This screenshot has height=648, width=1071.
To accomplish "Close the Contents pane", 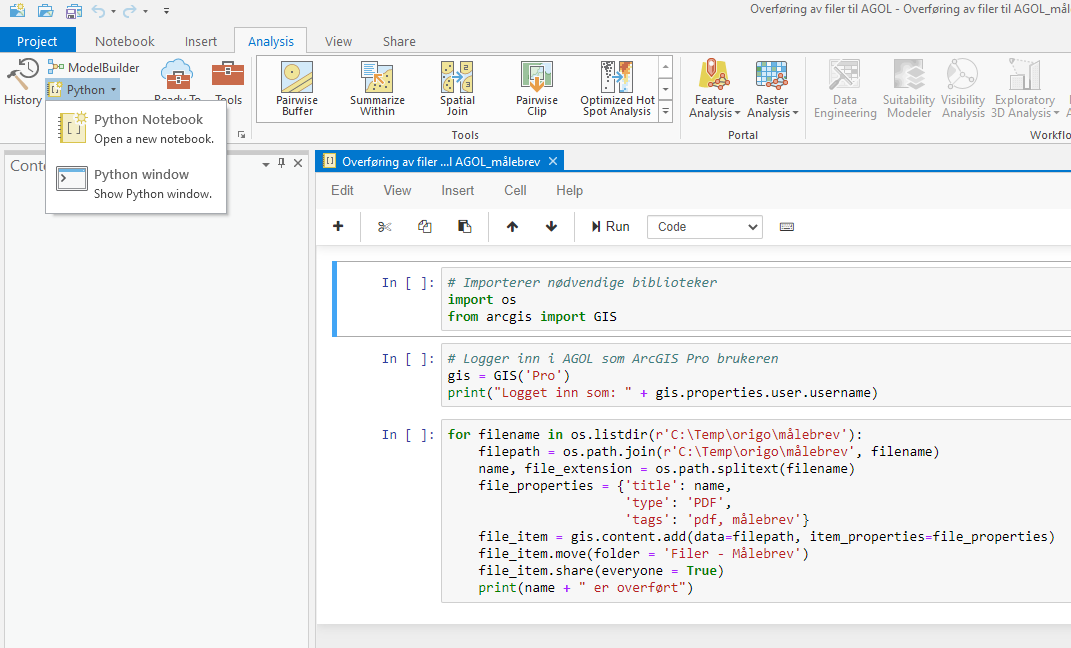I will coord(298,163).
